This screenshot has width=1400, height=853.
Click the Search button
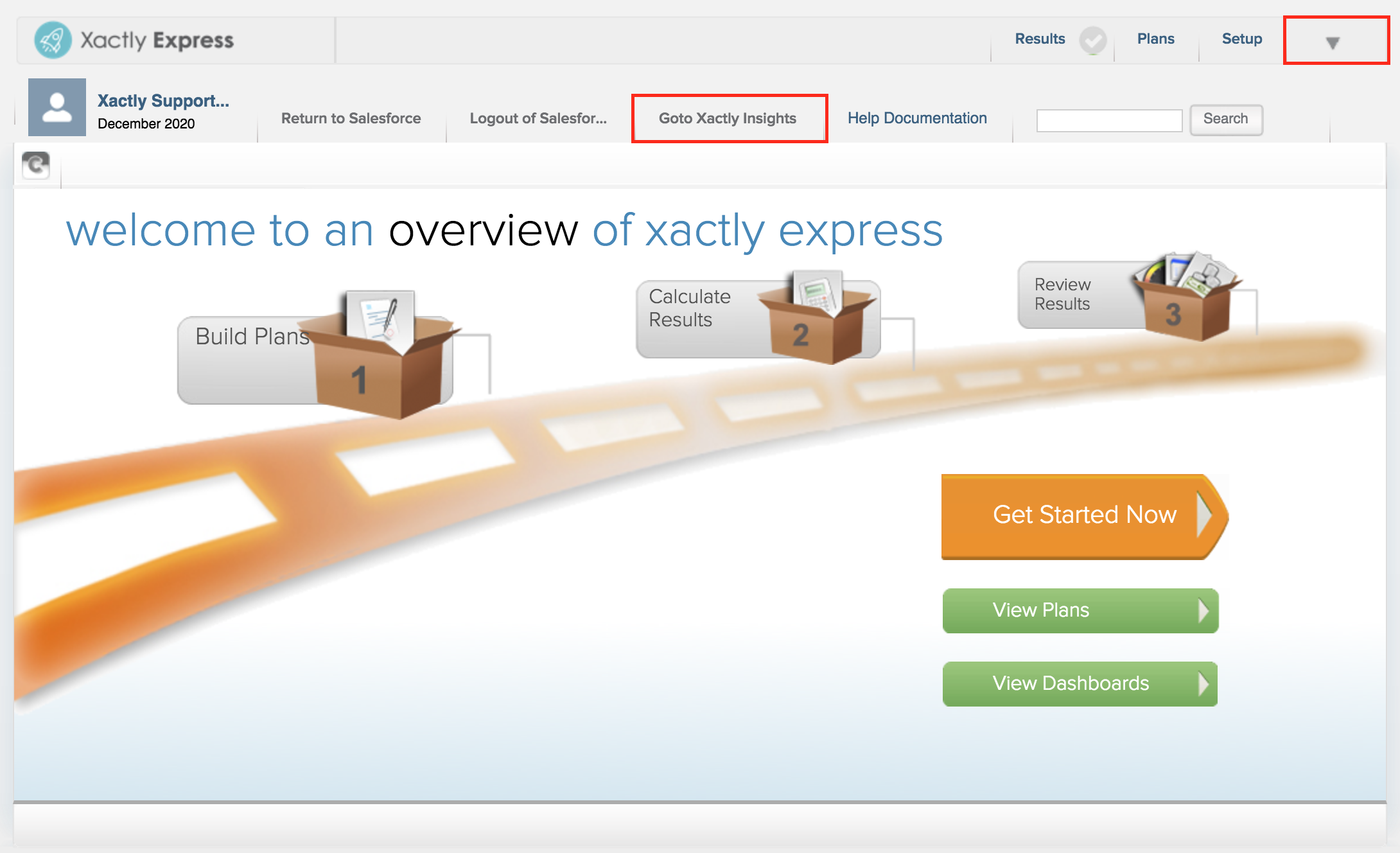pyautogui.click(x=1226, y=119)
